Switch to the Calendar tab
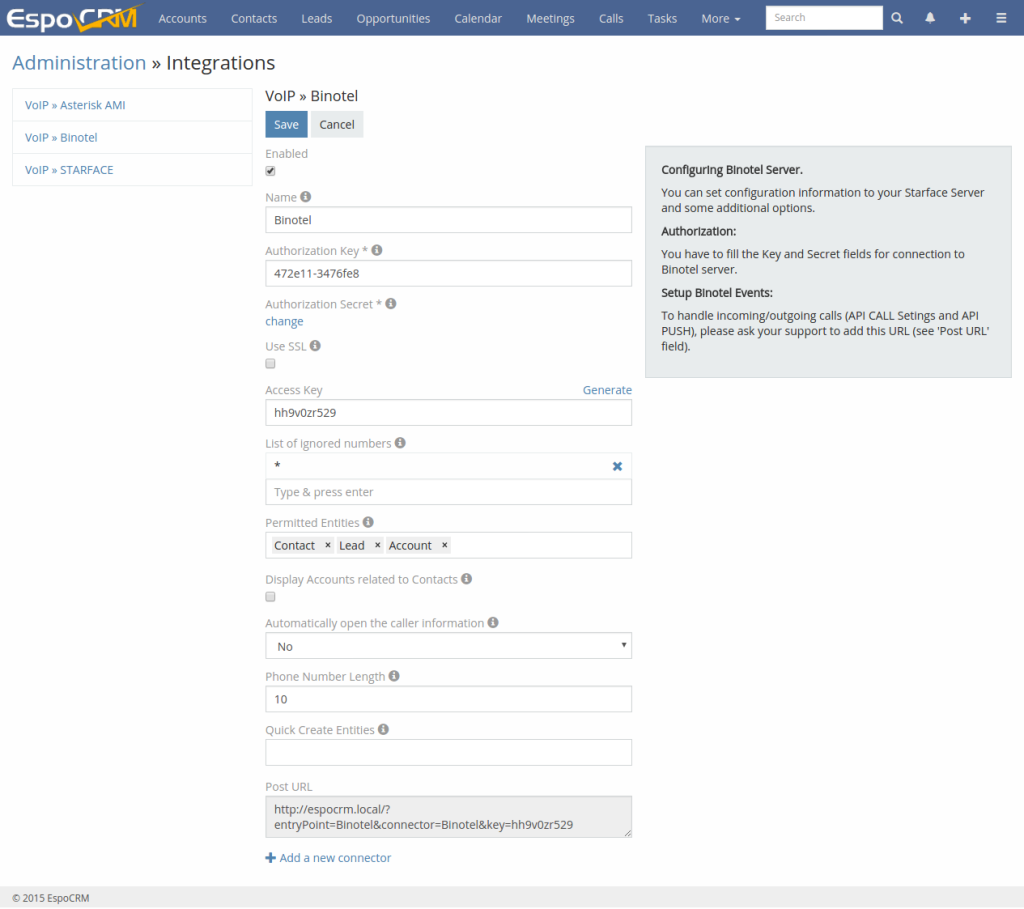Viewport: 1024px width, 909px height. 478,18
